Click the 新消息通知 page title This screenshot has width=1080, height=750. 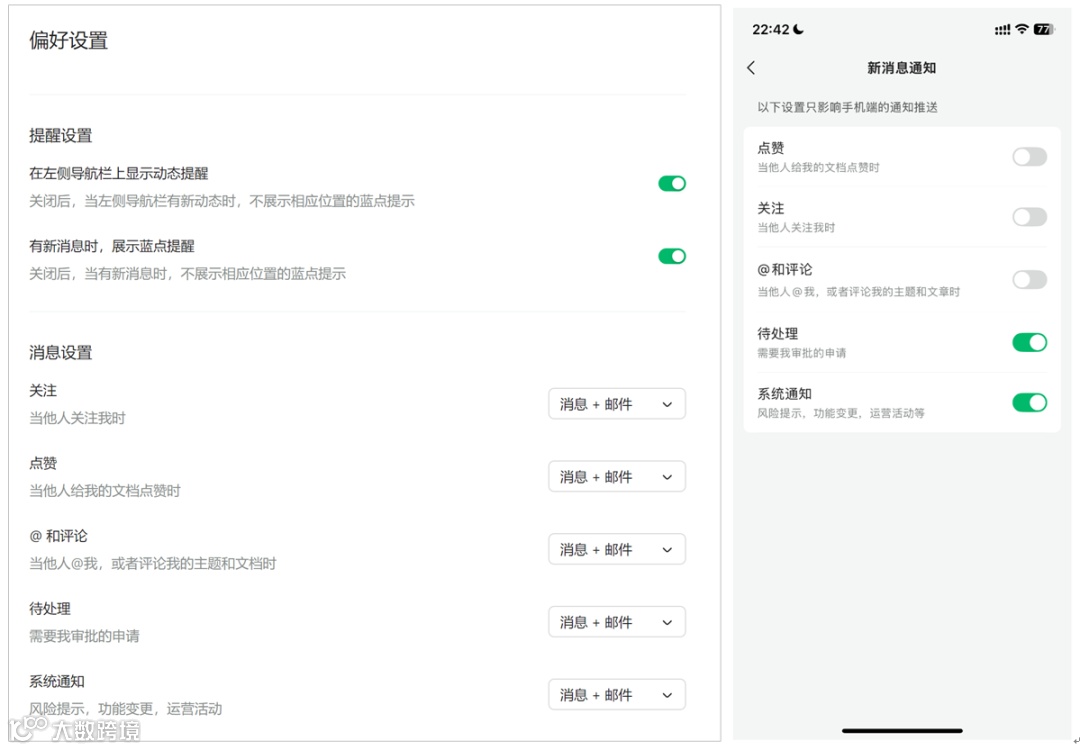(901, 68)
